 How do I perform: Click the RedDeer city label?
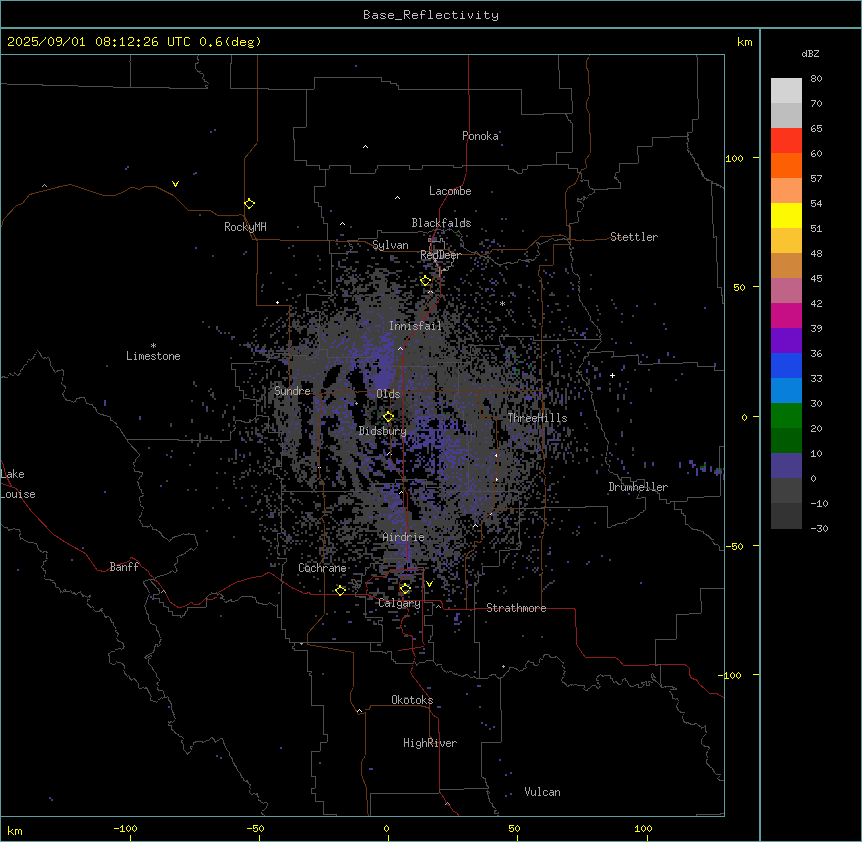pyautogui.click(x=440, y=255)
